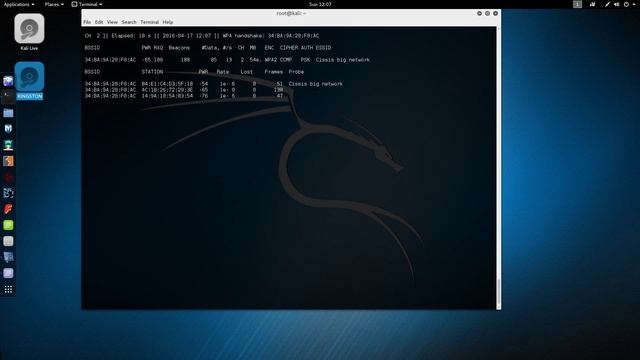Open the Edit menu in terminal
This screenshot has height=360, width=640.
pyautogui.click(x=99, y=22)
